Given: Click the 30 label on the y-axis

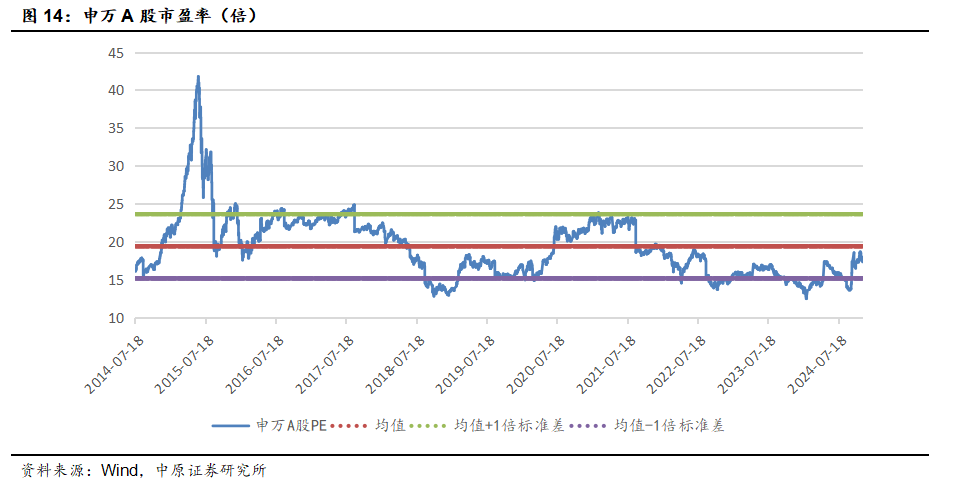Looking at the screenshot, I should 116,166.
